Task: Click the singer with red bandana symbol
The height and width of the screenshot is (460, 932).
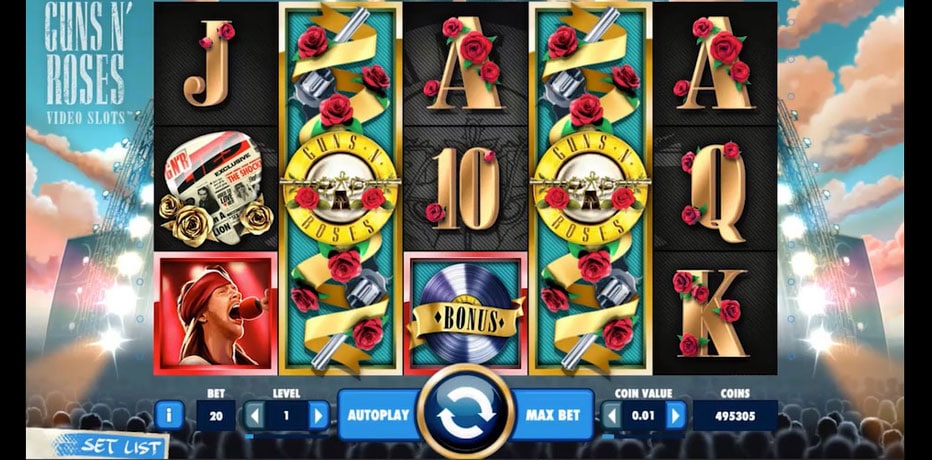Action: pos(216,313)
